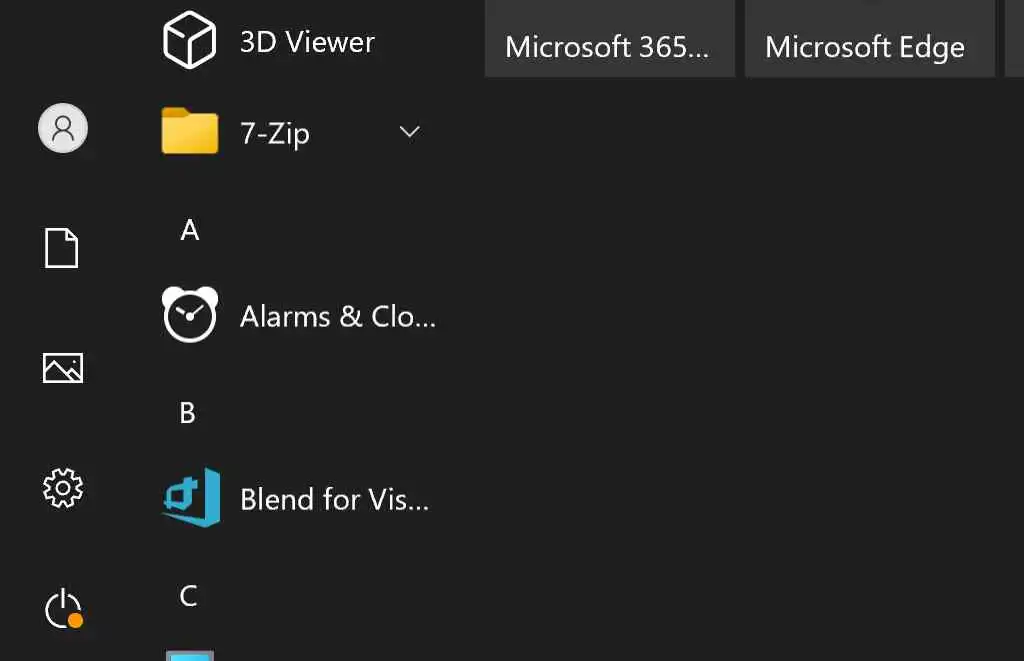Viewport: 1024px width, 661px height.
Task: Click the Alarms & Clock icon
Action: [189, 315]
